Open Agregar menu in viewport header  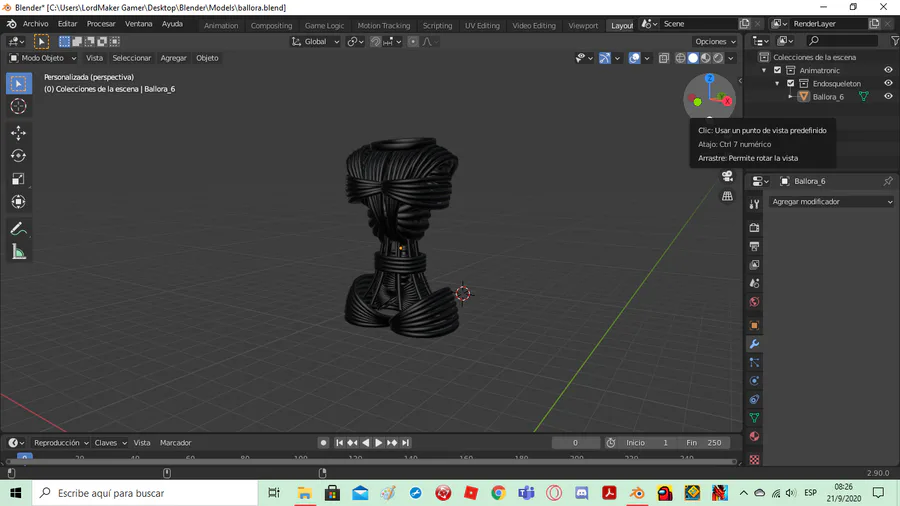173,58
